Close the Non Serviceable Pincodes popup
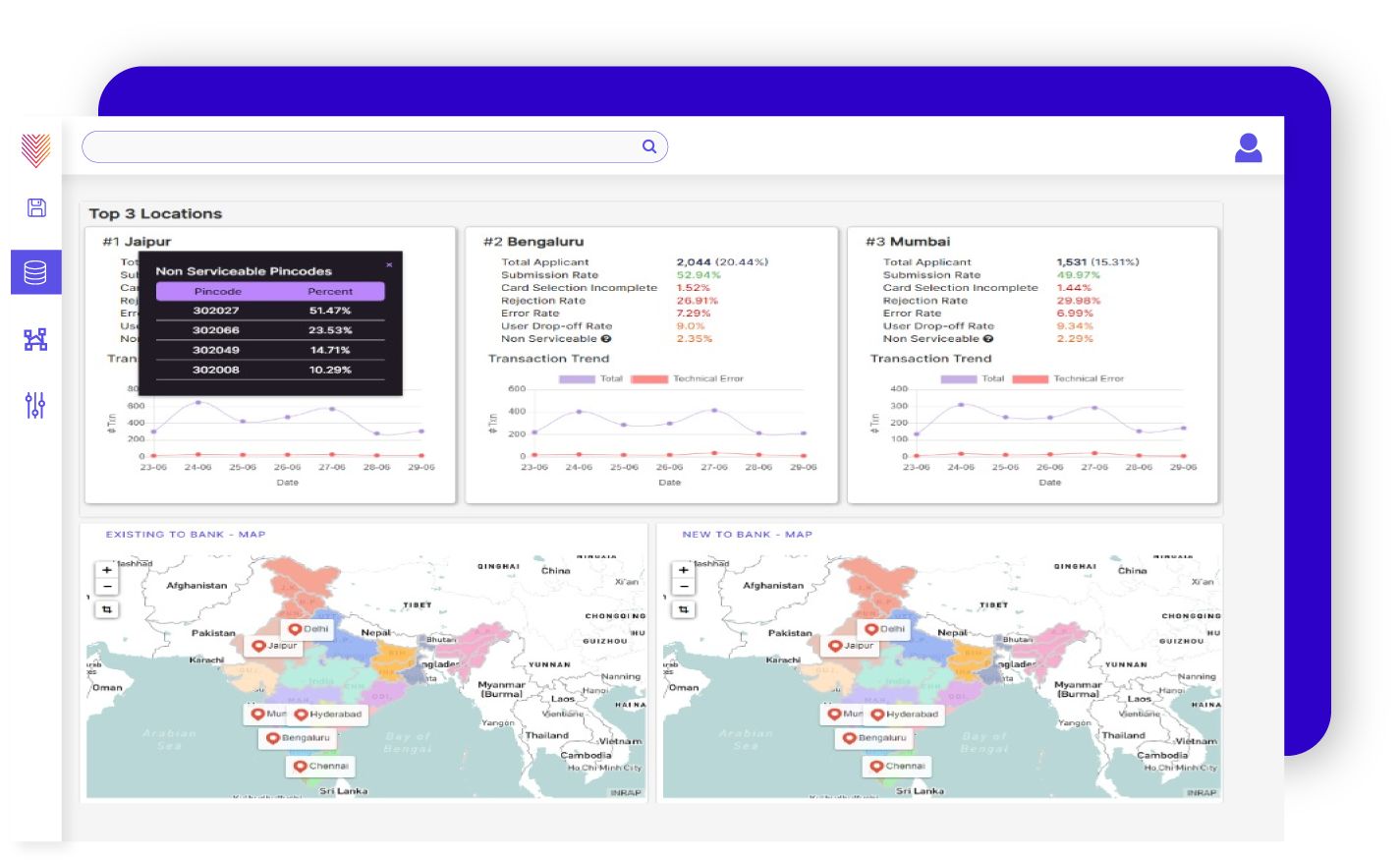Screen dimensions: 1400x860 pos(389,264)
